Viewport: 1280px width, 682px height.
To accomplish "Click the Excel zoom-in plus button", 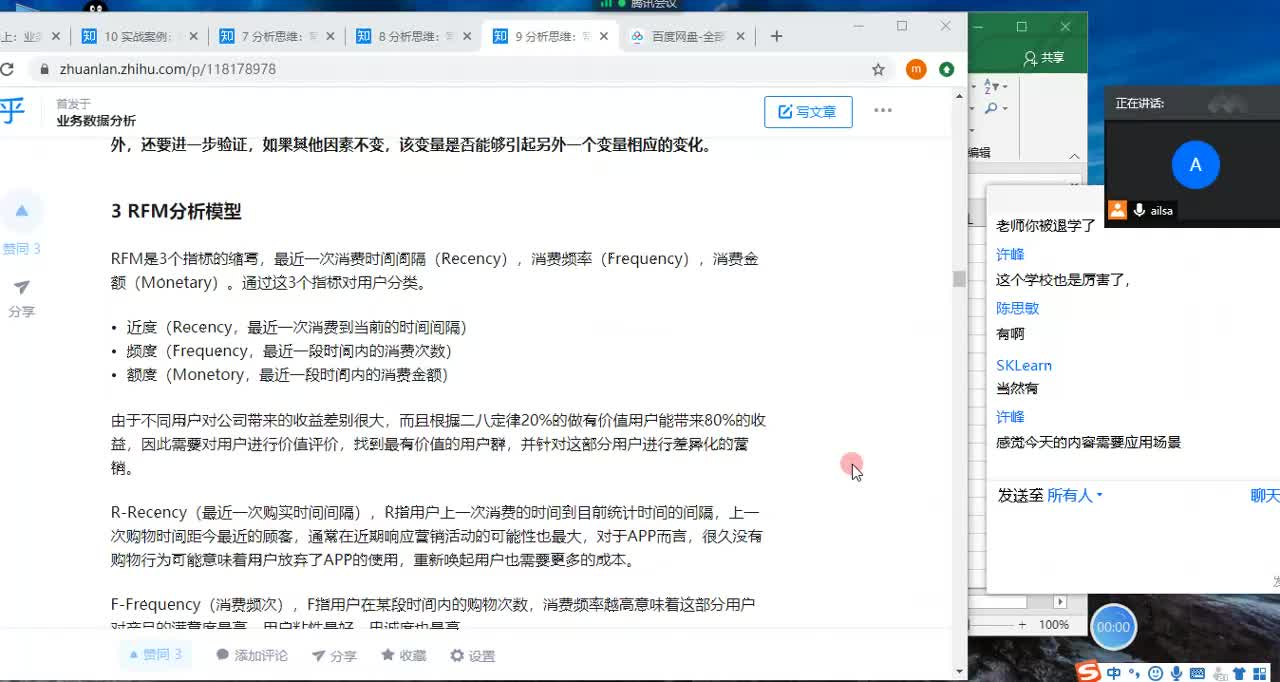I will pos(1020,624).
